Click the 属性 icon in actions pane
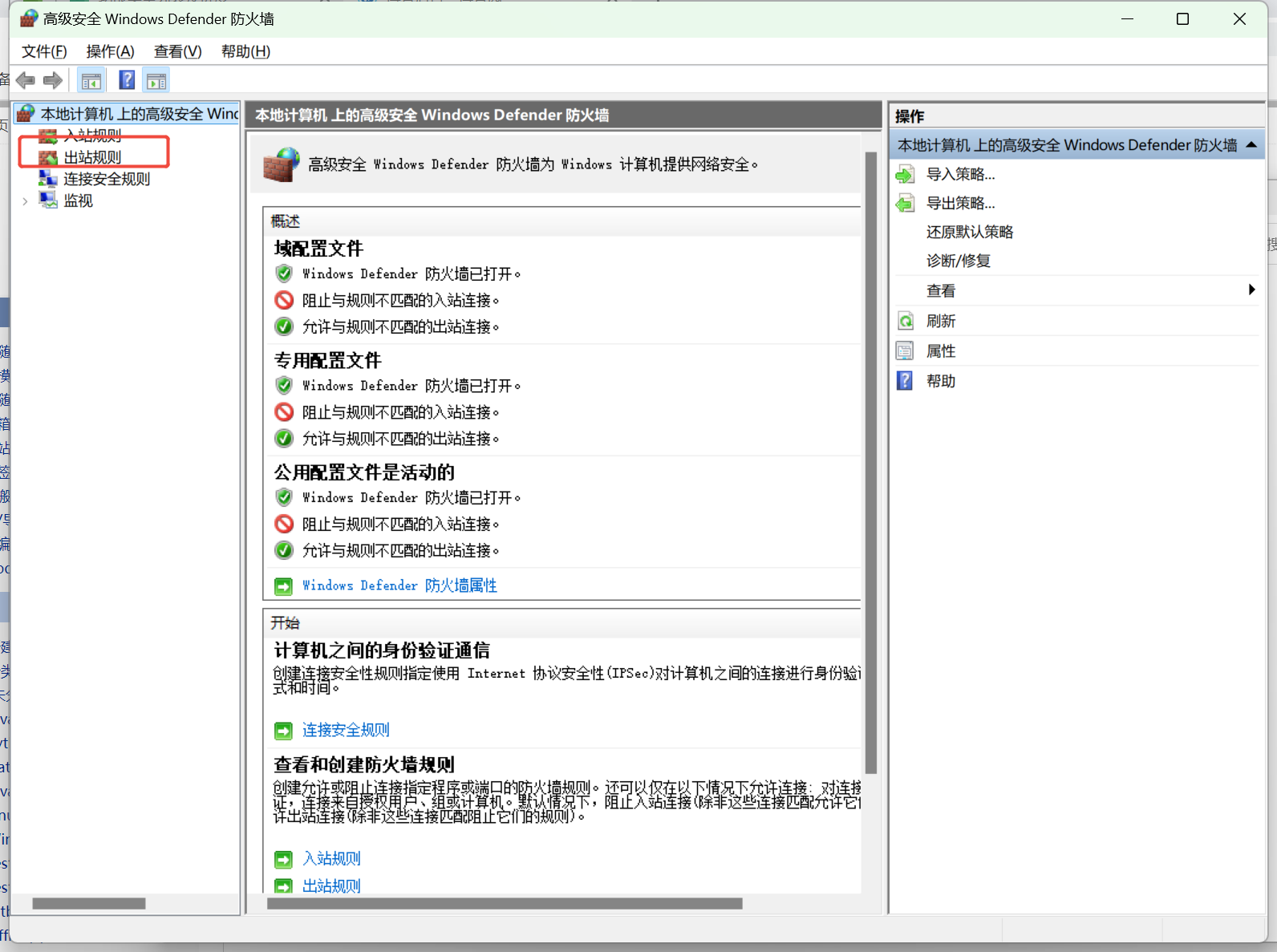 click(x=905, y=350)
